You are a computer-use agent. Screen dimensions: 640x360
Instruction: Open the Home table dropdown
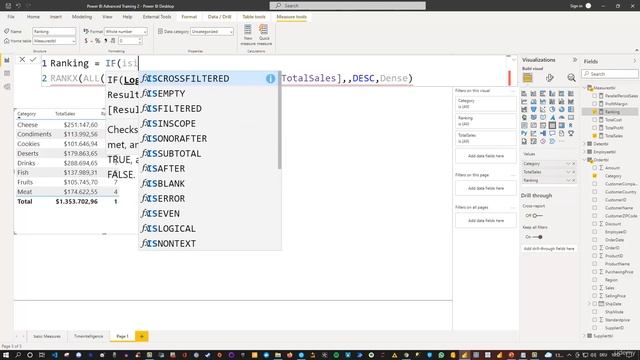tap(54, 41)
